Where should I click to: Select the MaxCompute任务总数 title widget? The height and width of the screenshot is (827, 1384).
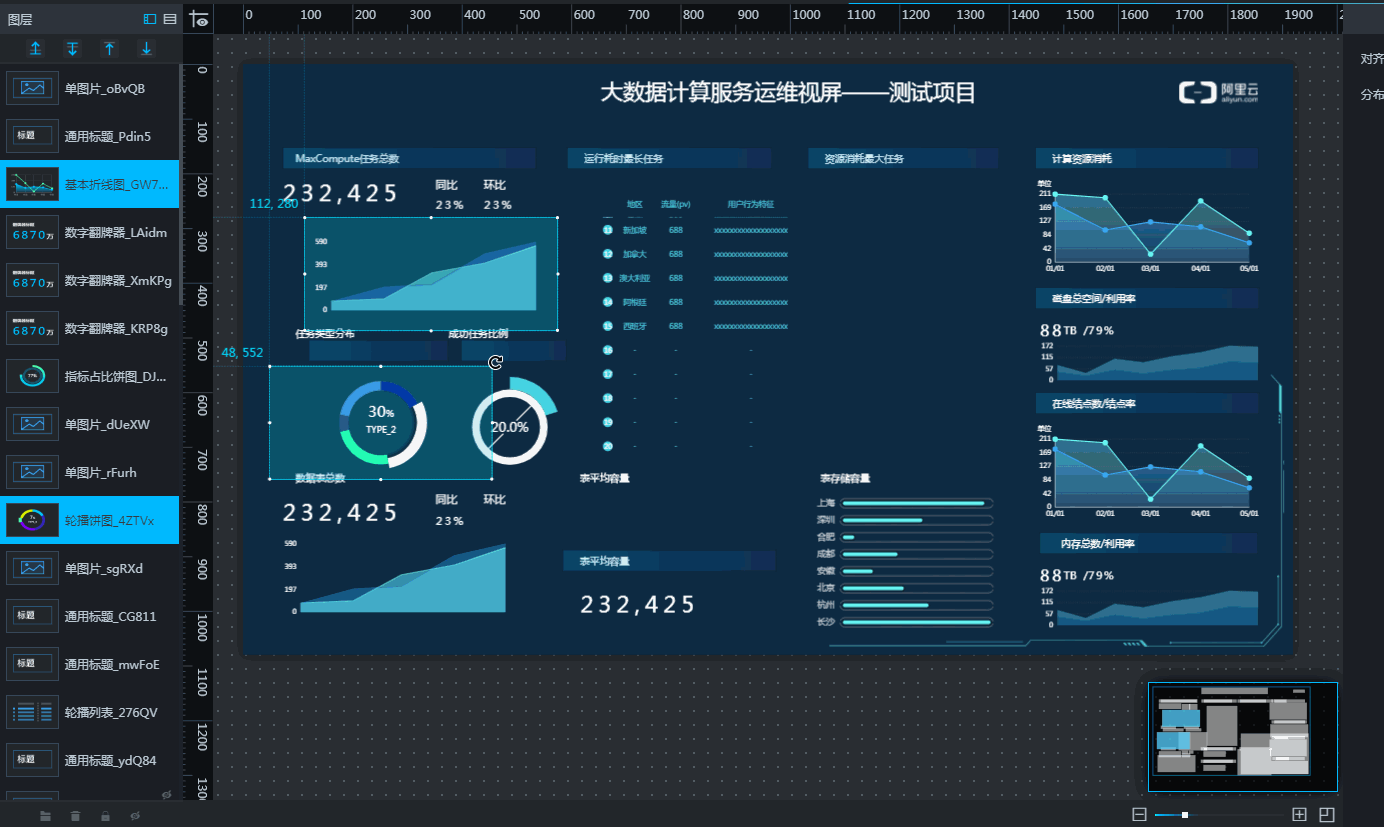click(x=410, y=158)
